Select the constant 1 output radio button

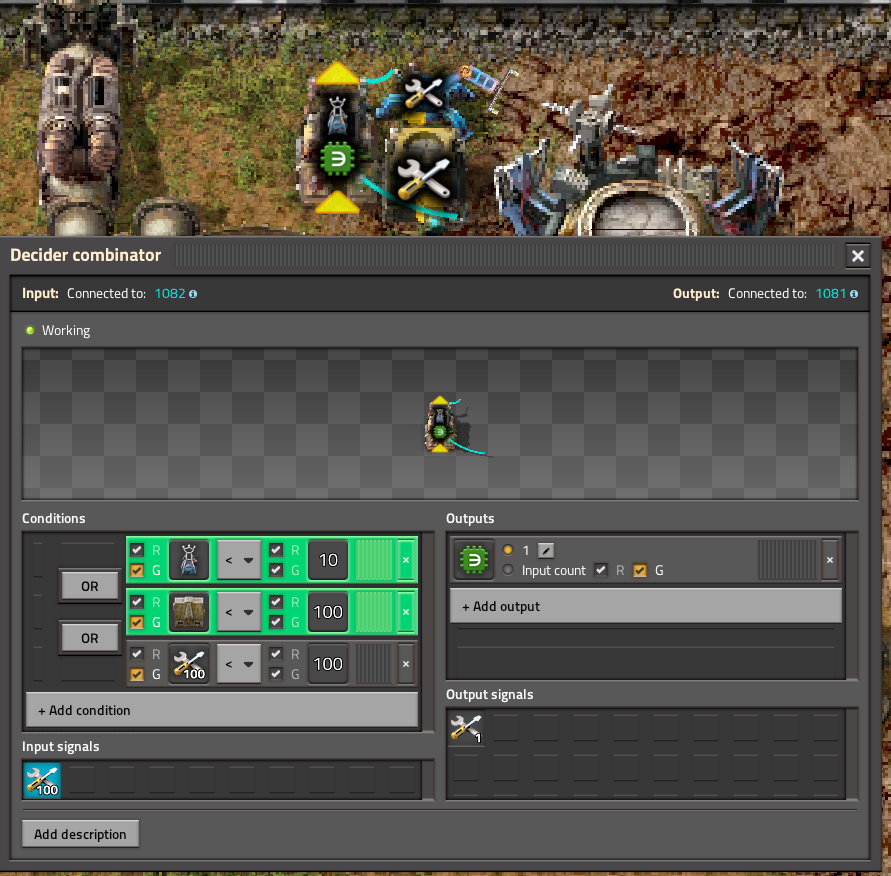[508, 549]
